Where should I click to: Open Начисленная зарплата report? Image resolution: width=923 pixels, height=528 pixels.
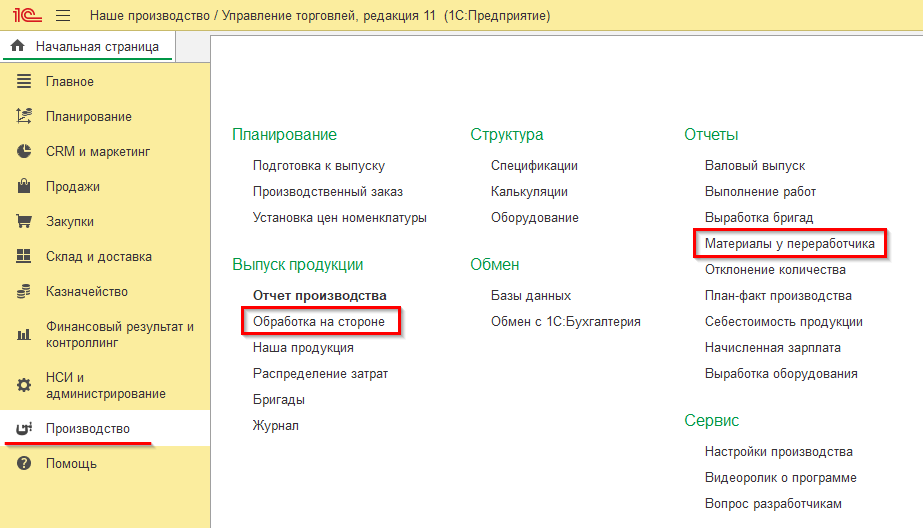click(x=772, y=348)
